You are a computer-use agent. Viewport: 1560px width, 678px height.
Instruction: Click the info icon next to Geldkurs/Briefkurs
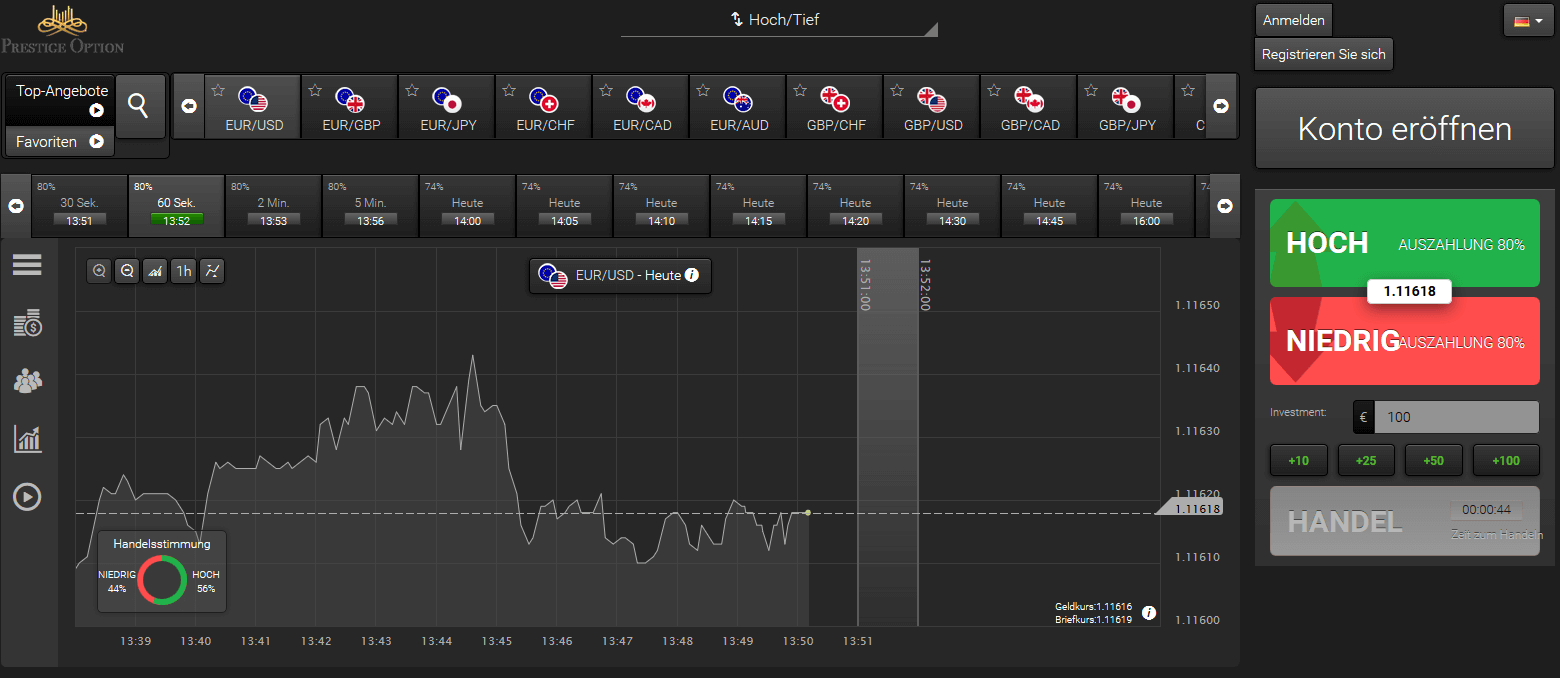tap(1149, 613)
